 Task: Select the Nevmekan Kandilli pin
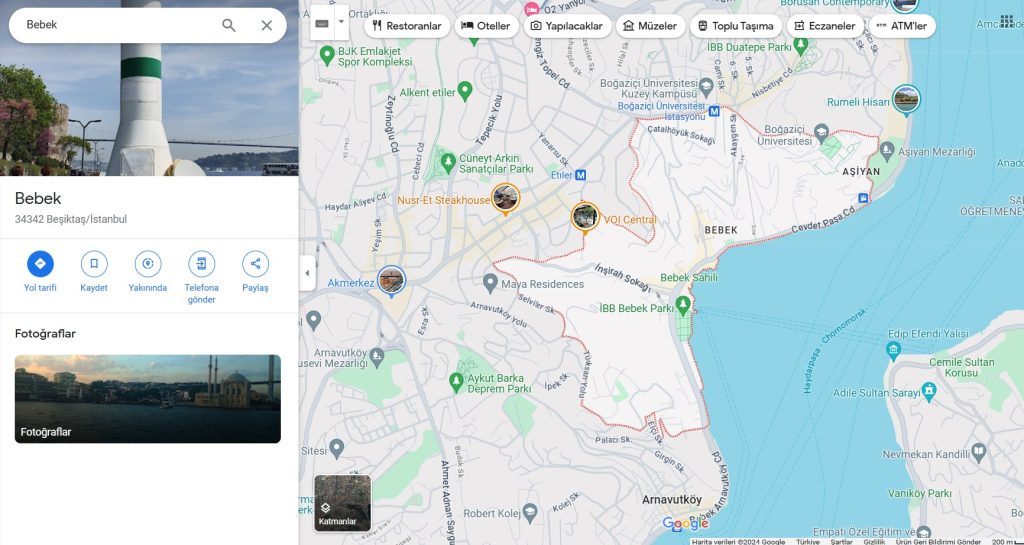coord(978,453)
